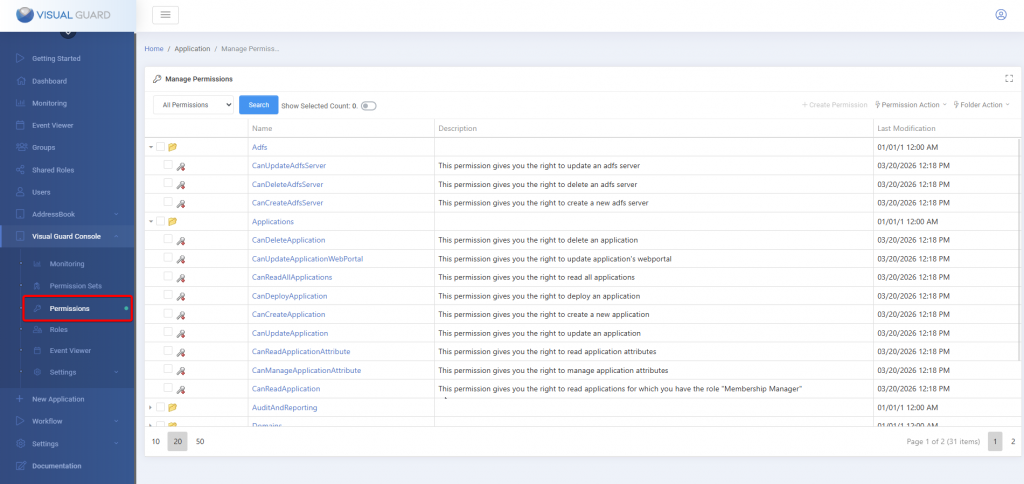Set page size to 50 items
Image resolution: width=1024 pixels, height=484 pixels.
[x=200, y=441]
